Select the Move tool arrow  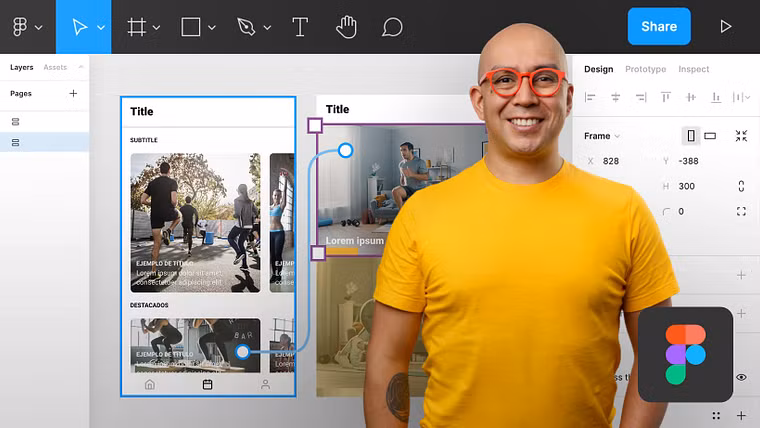[79, 27]
